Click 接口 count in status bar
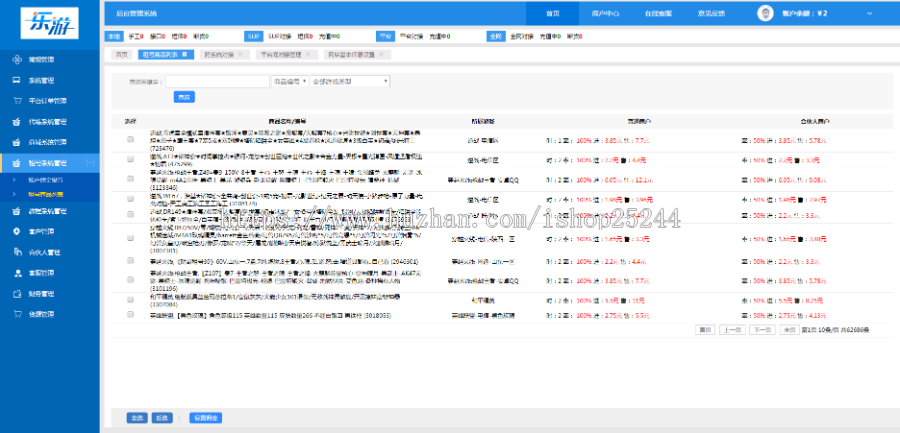Screen dimensions: 900x433 [x=158, y=36]
